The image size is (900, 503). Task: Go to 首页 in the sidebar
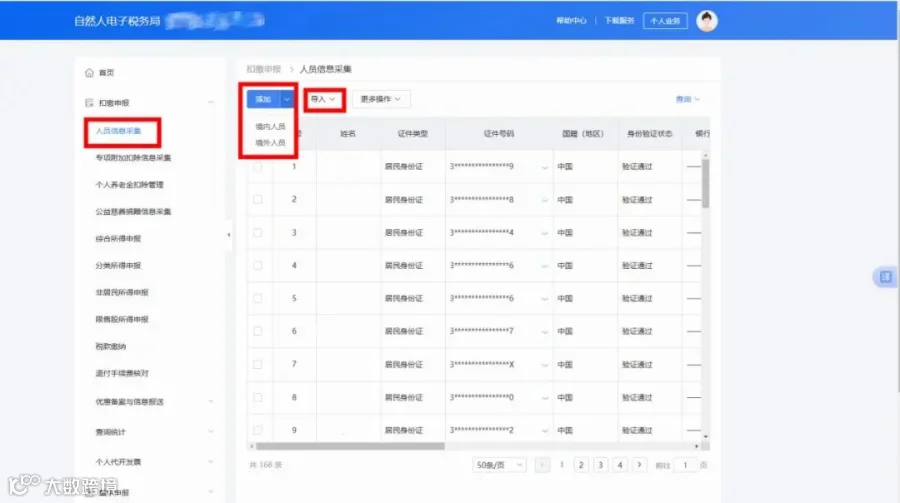(x=106, y=73)
